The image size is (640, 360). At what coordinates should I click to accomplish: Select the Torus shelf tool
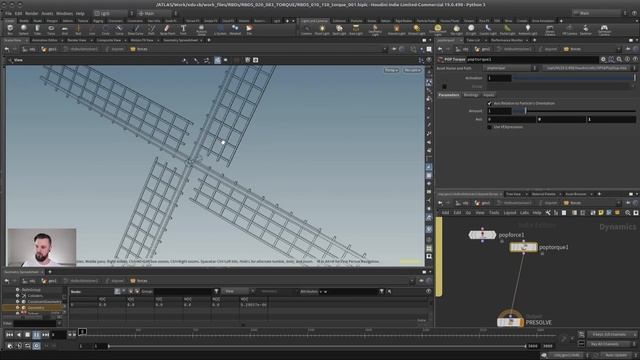pos(51,29)
